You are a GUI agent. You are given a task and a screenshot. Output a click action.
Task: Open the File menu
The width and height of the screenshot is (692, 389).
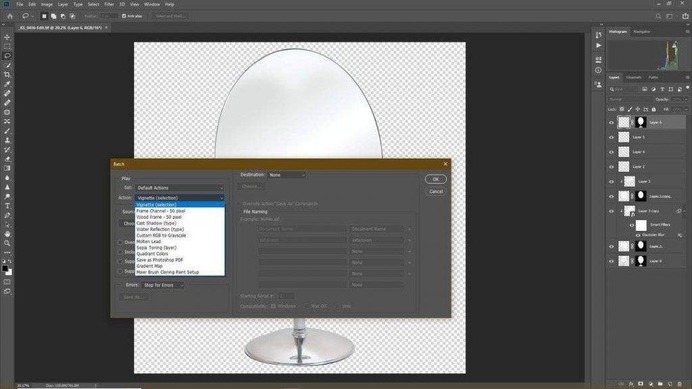[20, 4]
